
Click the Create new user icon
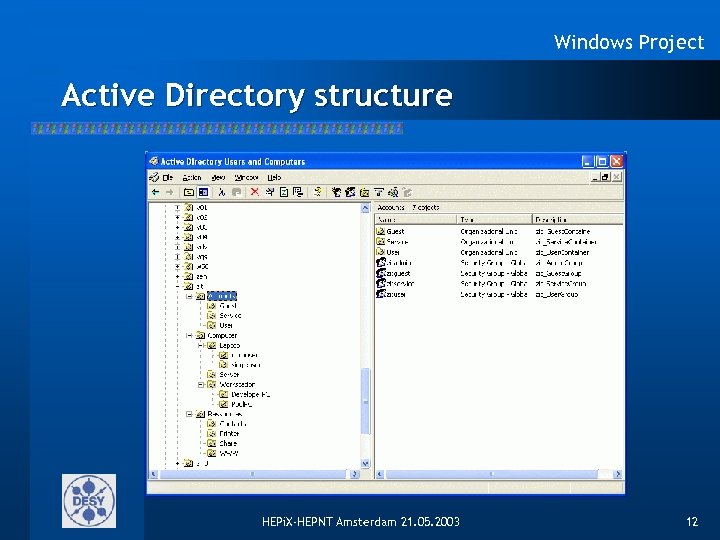(337, 192)
